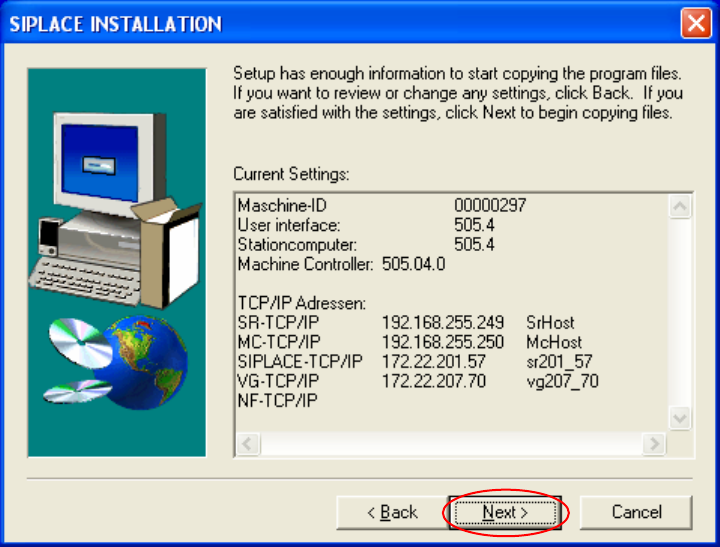
Task: Click the McHost hostname
Action: 554,342
